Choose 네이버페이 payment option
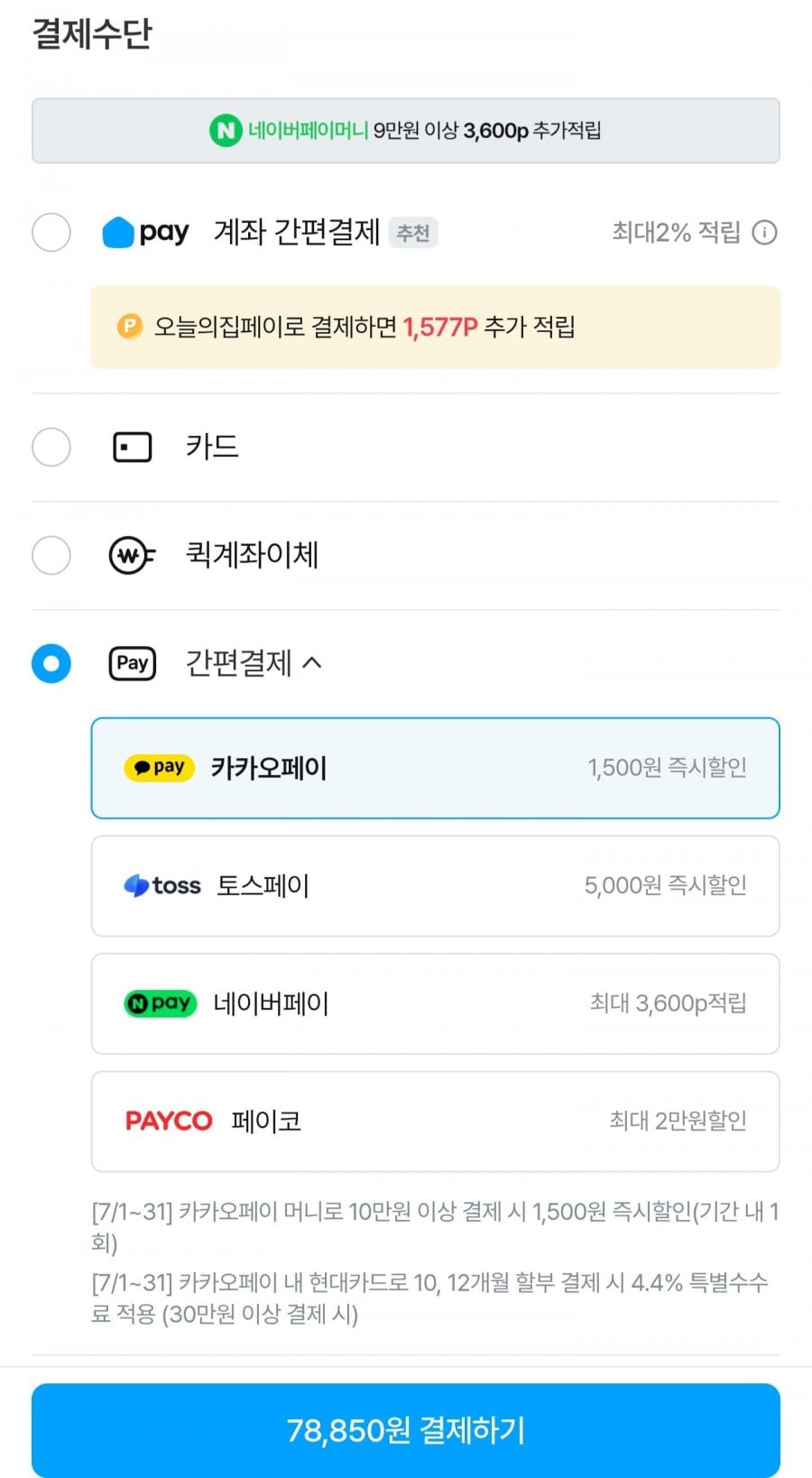 [x=435, y=1003]
